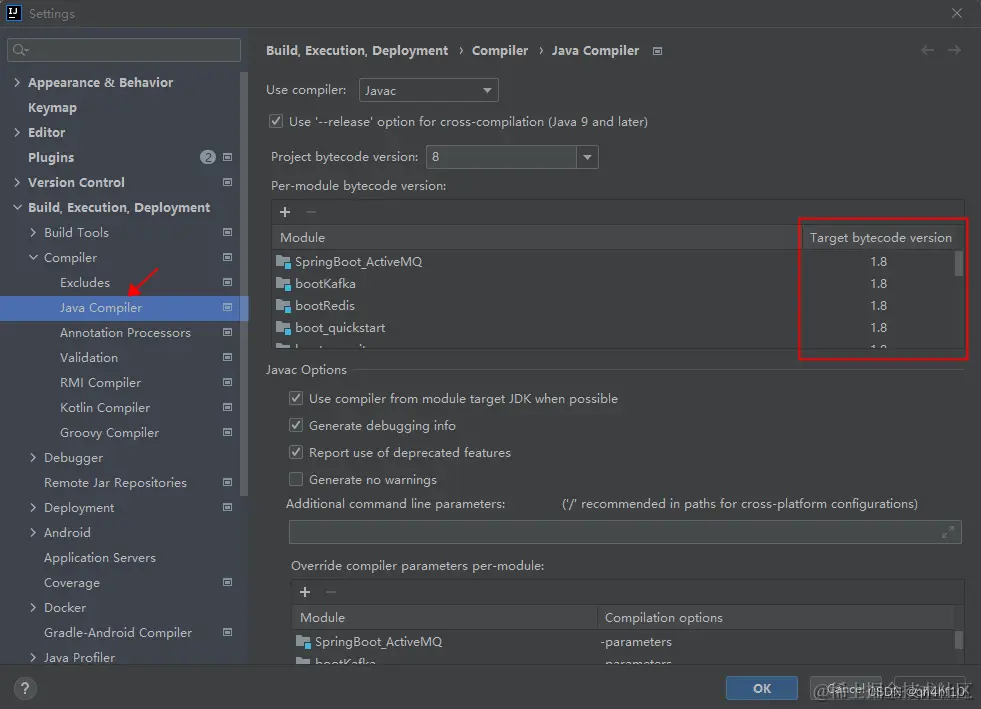Expand the Deployment node
This screenshot has width=981, height=709.
(33, 508)
